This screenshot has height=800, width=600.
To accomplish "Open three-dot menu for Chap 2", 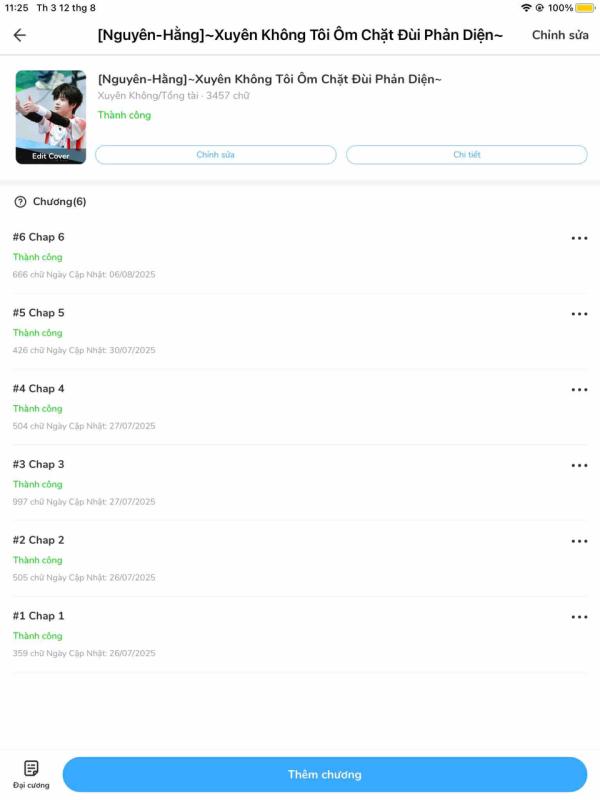I will pos(579,541).
